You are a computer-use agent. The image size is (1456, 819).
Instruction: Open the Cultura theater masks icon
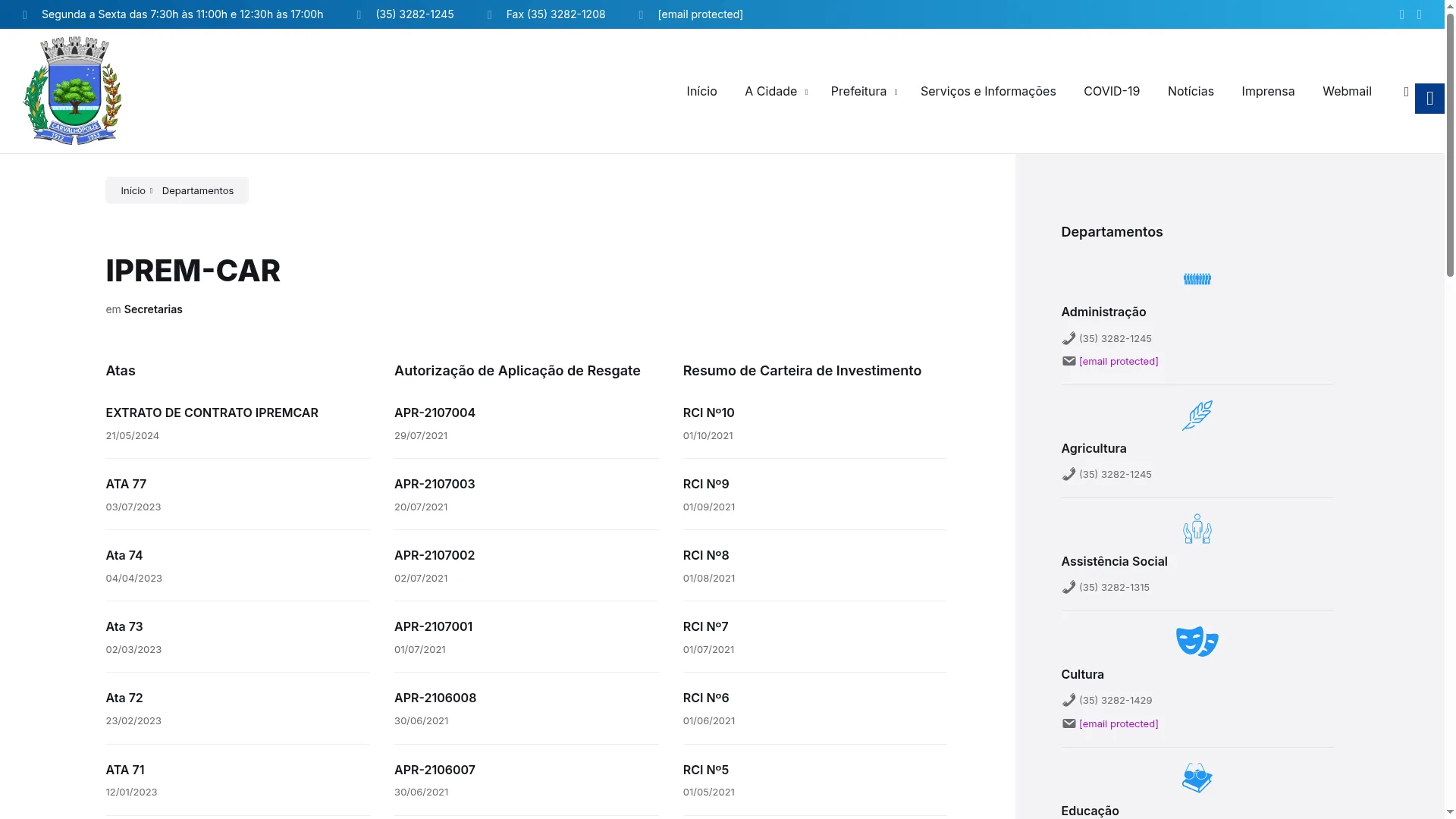(1197, 642)
